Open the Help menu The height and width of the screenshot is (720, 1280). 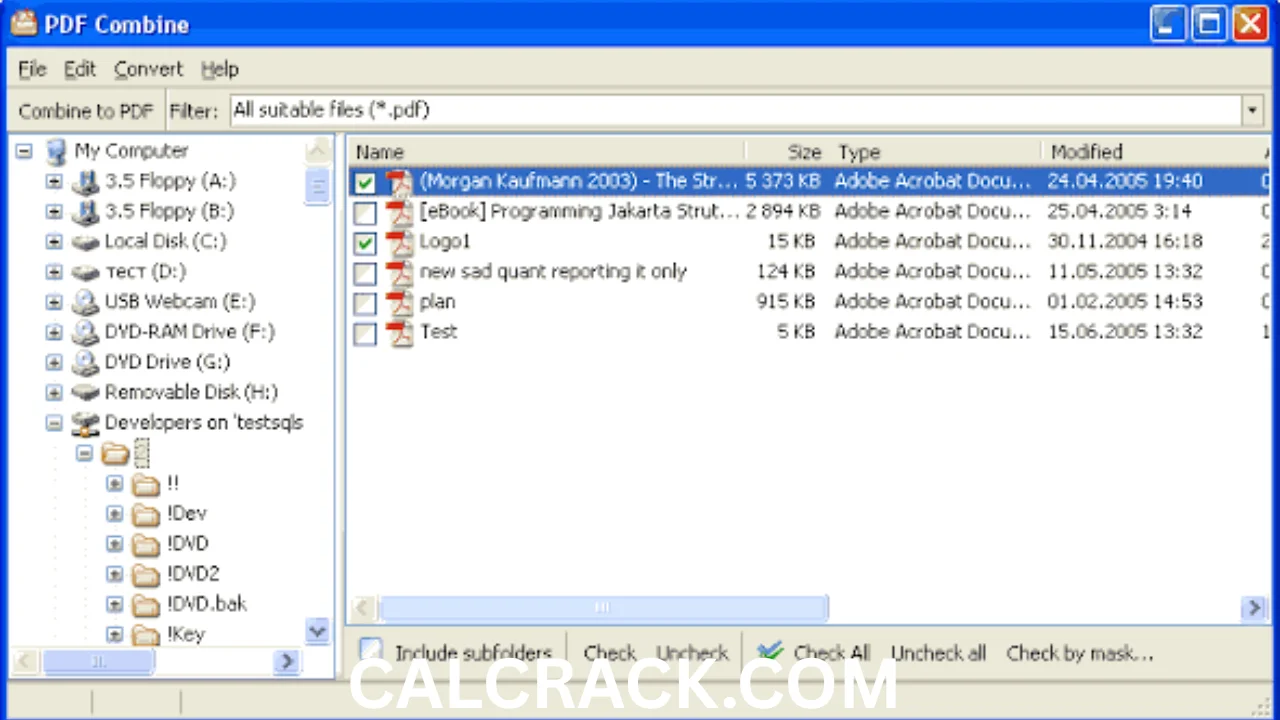point(220,69)
